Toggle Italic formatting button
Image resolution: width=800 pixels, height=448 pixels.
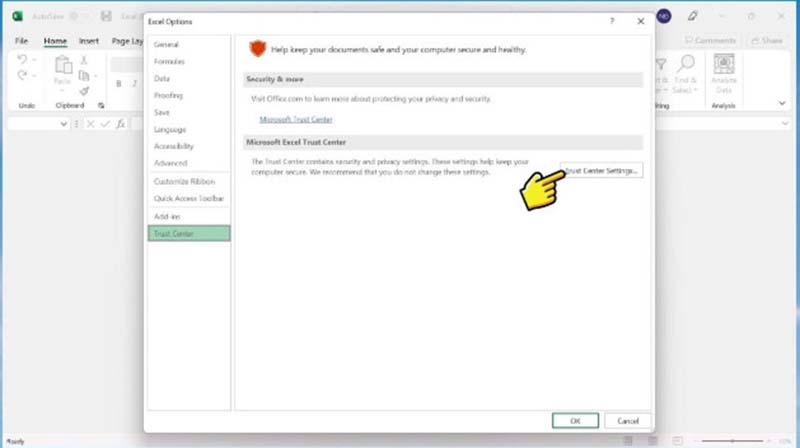(135, 84)
